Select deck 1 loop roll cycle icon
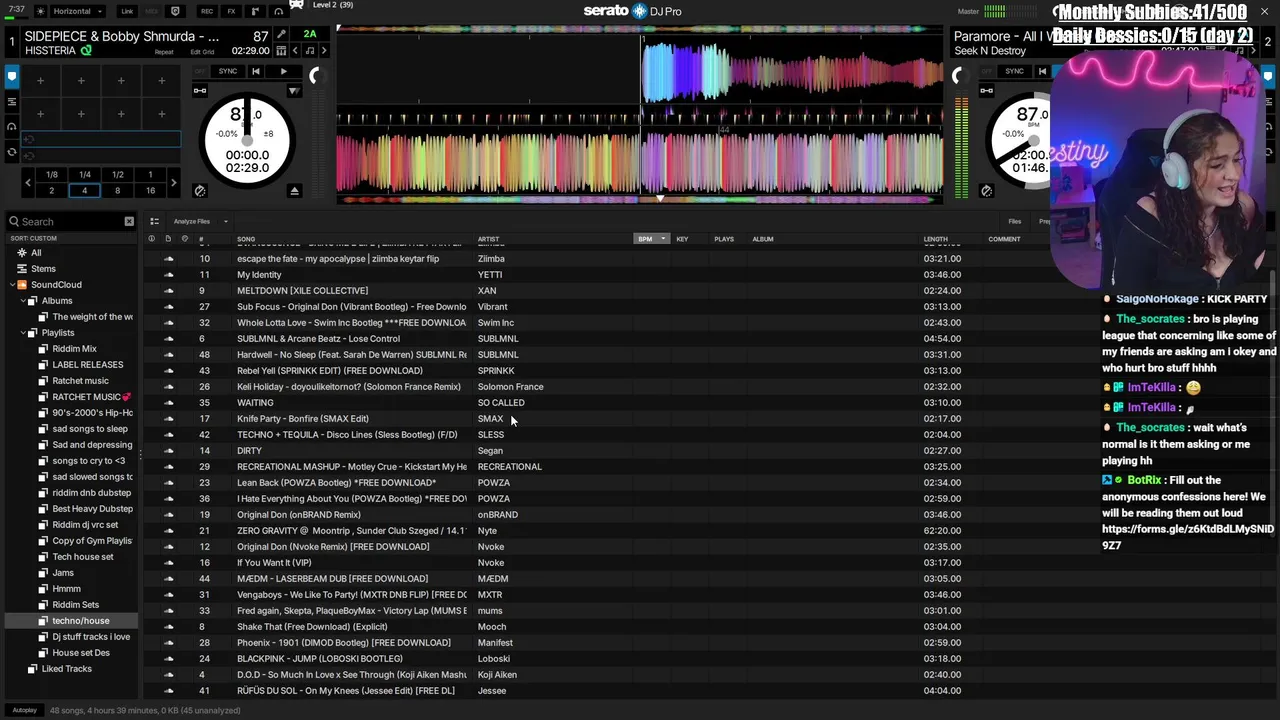 click(x=11, y=152)
